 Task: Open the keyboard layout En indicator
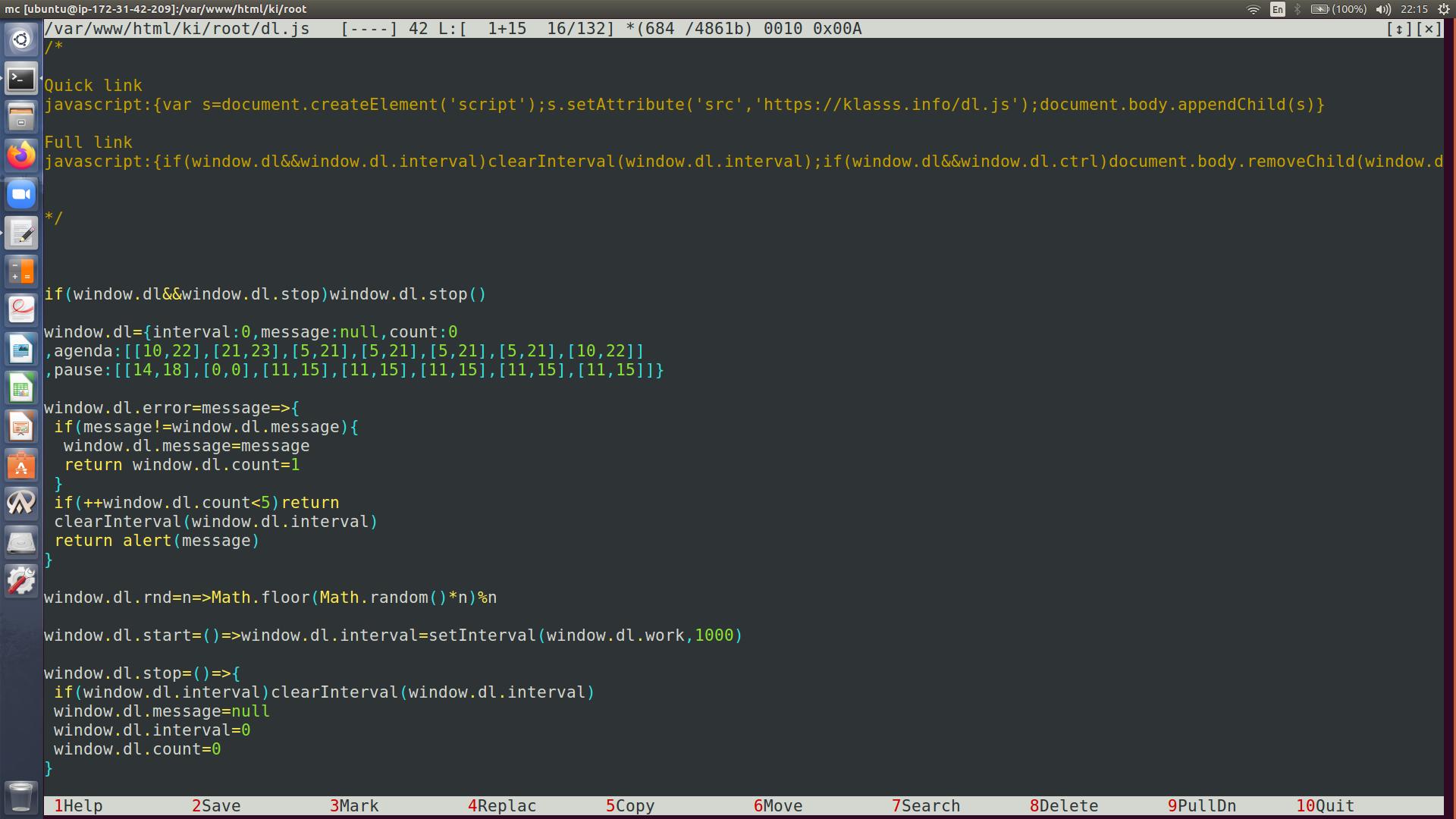(x=1278, y=9)
